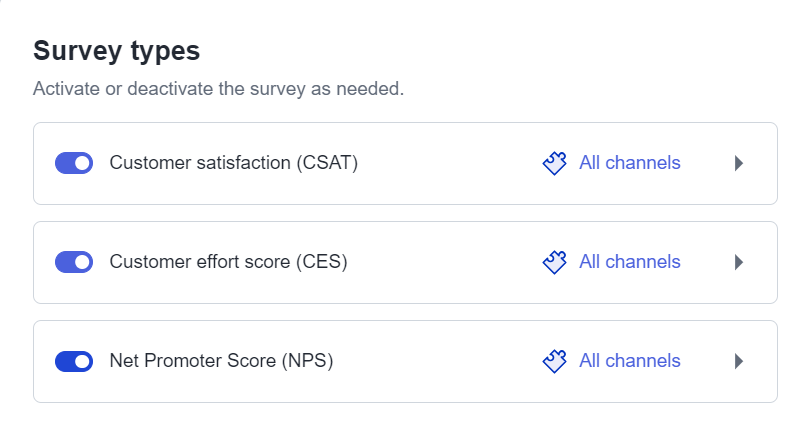Click empty space inside the NPS card

[438, 361]
